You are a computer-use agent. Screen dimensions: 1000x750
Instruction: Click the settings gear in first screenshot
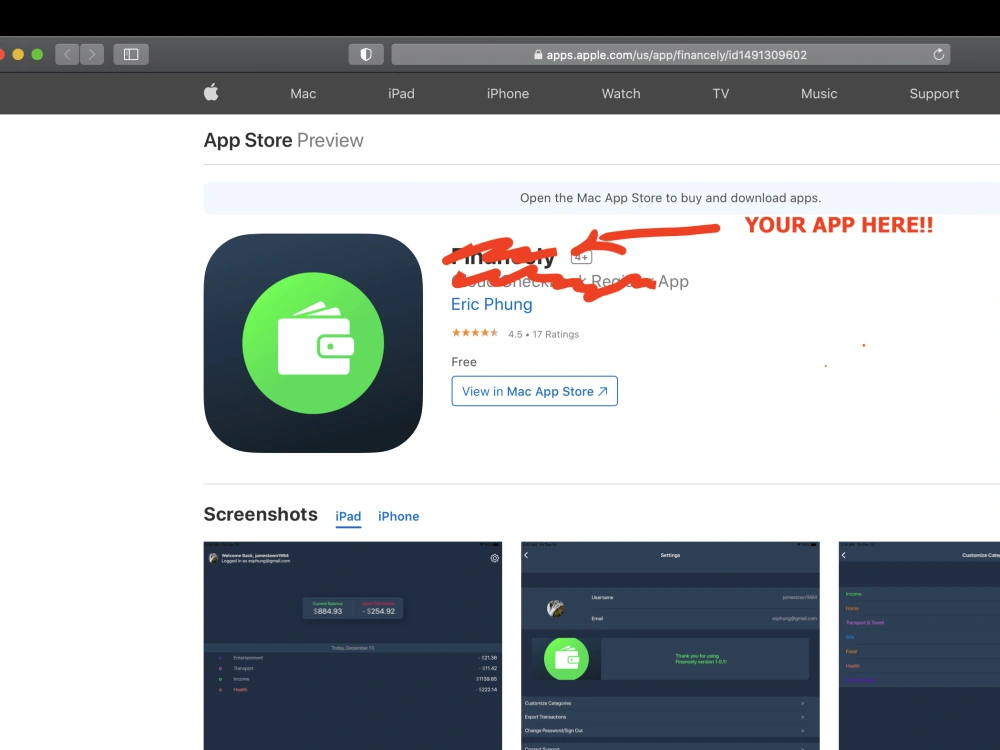tap(494, 558)
